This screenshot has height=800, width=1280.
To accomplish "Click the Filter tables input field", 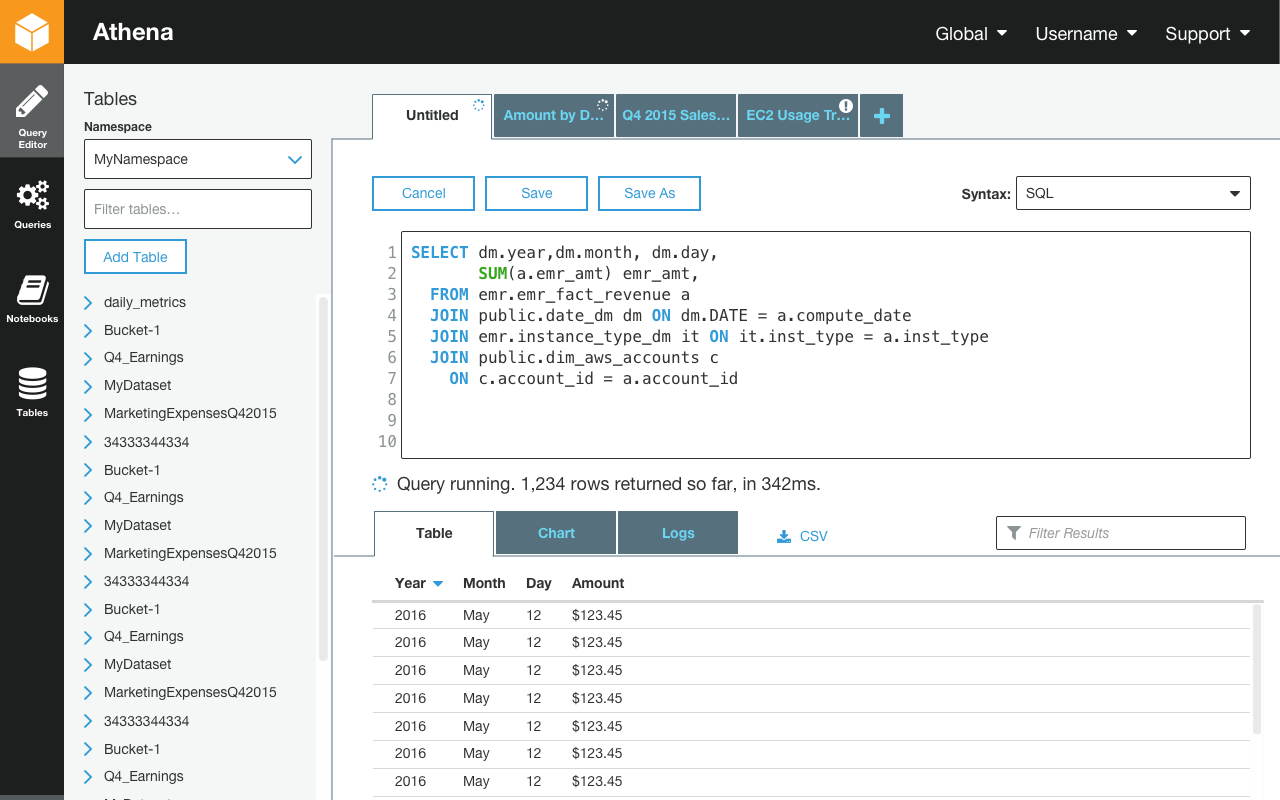I will point(198,209).
